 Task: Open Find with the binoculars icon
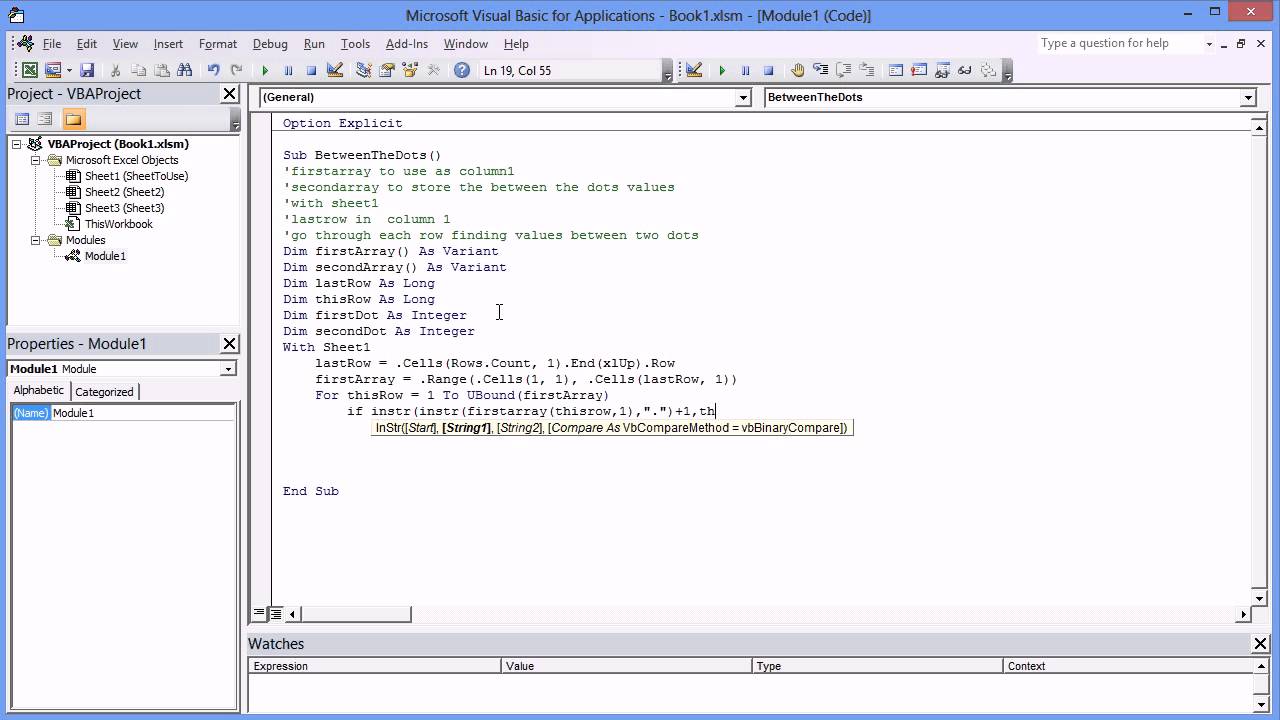point(184,70)
